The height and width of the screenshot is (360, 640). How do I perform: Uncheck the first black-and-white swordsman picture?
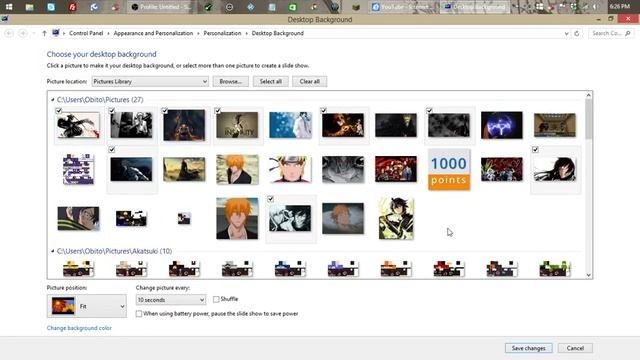(59, 111)
